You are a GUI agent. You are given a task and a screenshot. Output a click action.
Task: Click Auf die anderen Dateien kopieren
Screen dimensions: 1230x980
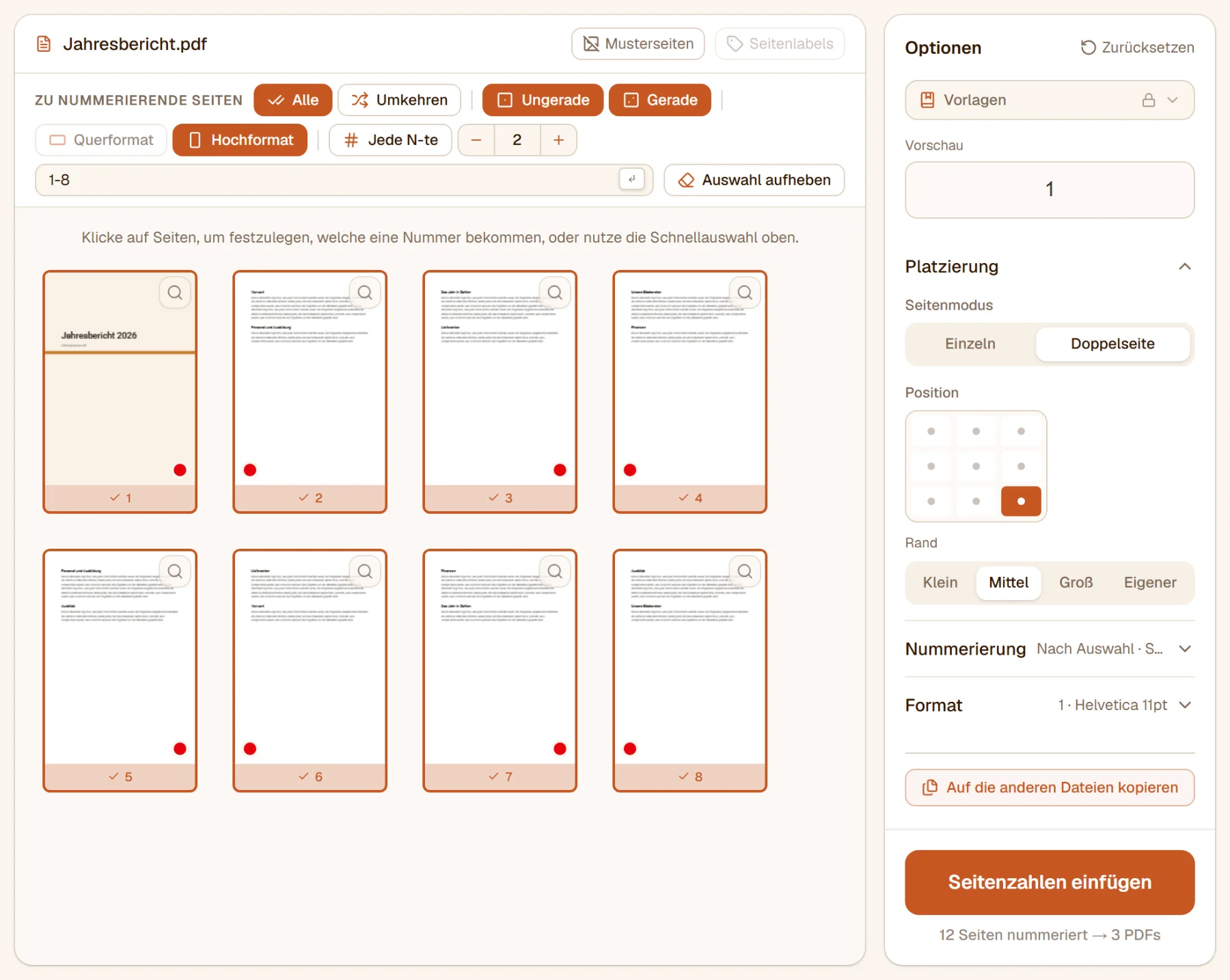click(x=1050, y=787)
